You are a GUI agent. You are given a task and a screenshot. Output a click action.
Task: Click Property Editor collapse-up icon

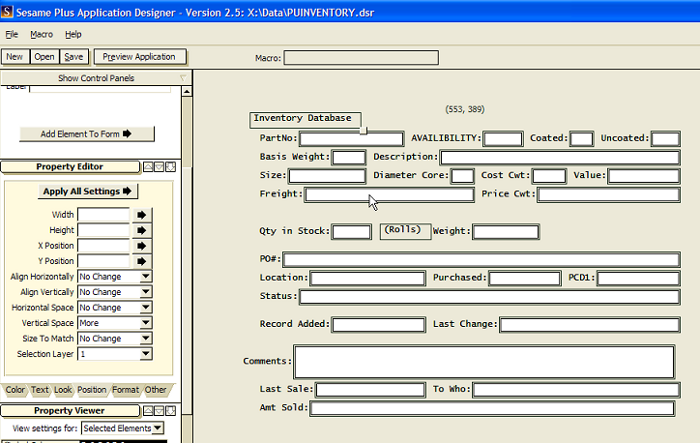pos(148,167)
